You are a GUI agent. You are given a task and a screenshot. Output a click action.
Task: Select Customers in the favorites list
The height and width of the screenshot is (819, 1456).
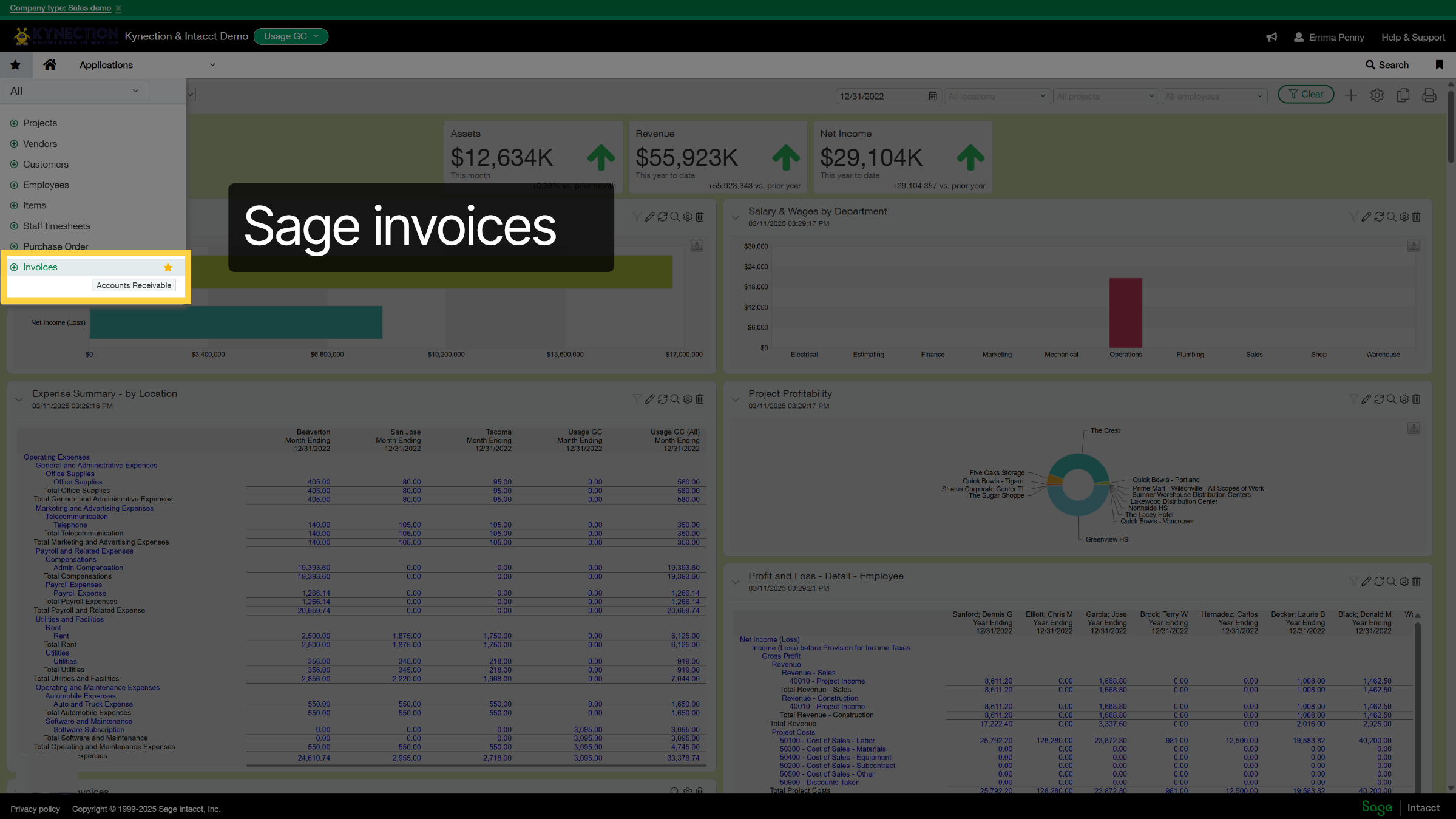pos(46,165)
